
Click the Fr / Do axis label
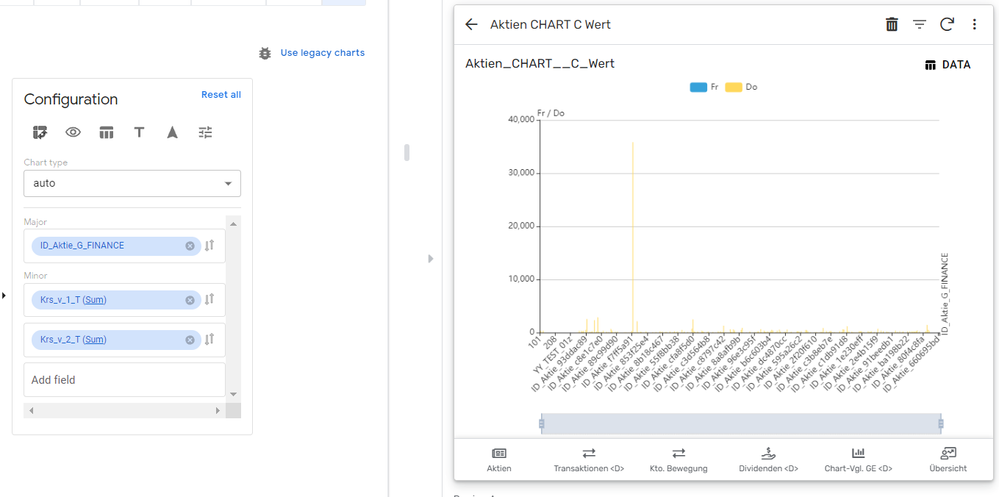(x=551, y=113)
